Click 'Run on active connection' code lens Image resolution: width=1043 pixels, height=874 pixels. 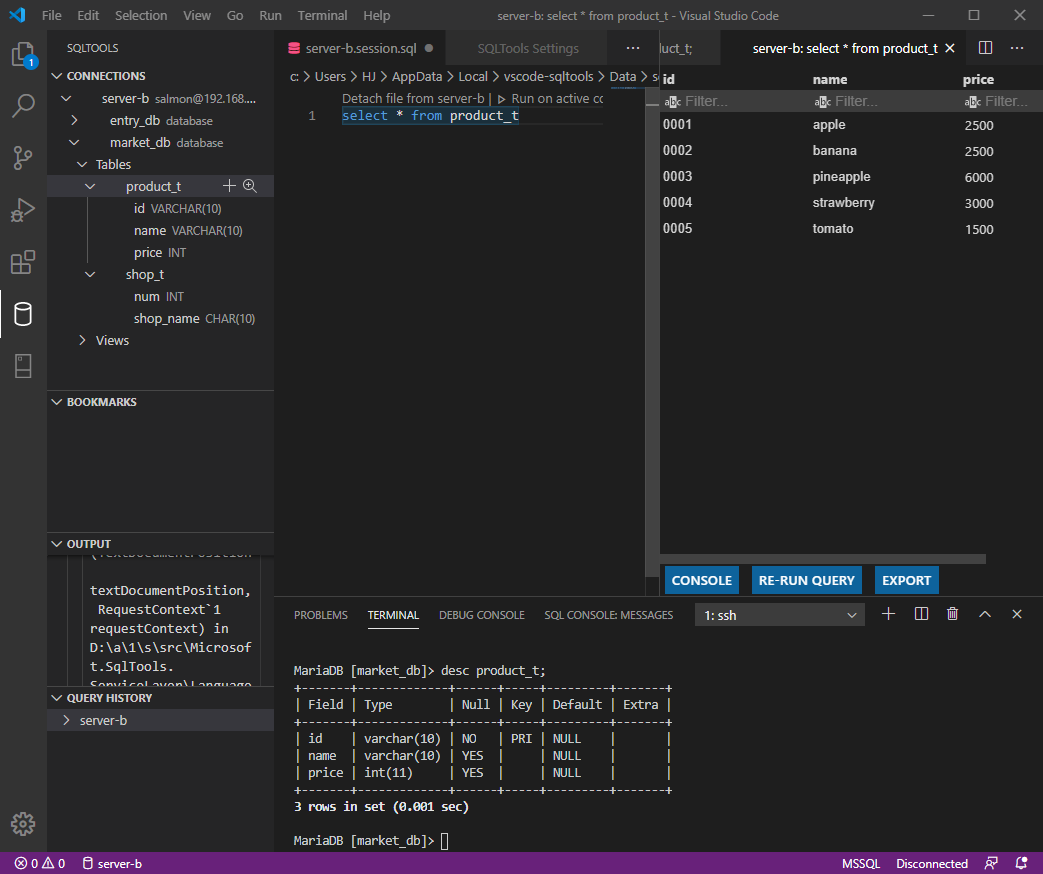click(551, 98)
